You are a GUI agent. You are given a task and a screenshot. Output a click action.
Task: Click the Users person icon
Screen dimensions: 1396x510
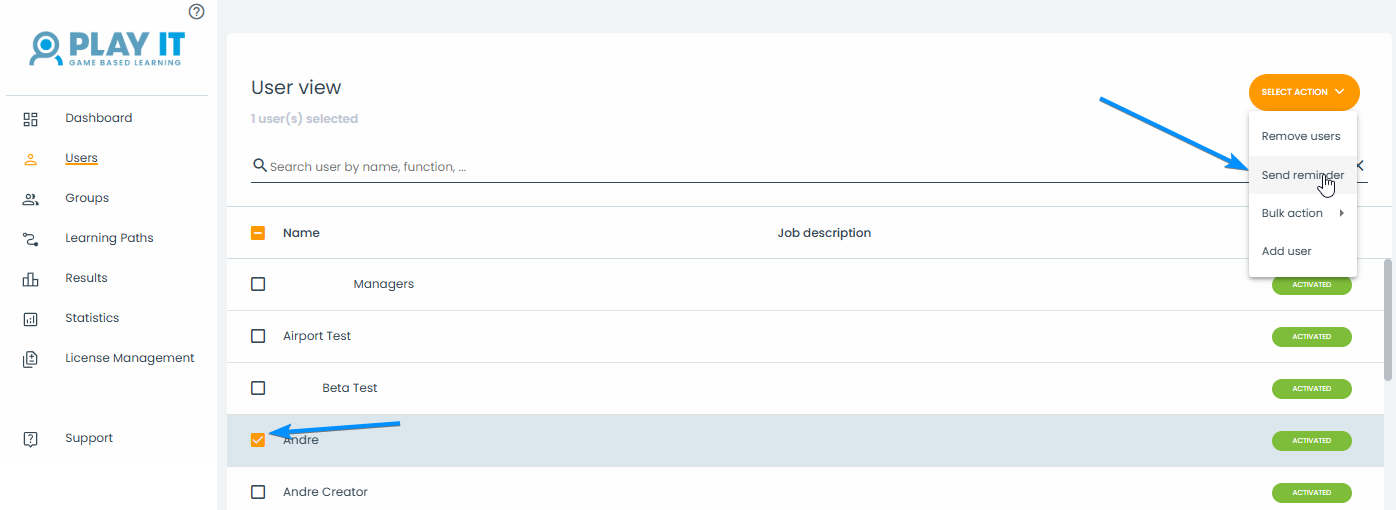coord(30,159)
